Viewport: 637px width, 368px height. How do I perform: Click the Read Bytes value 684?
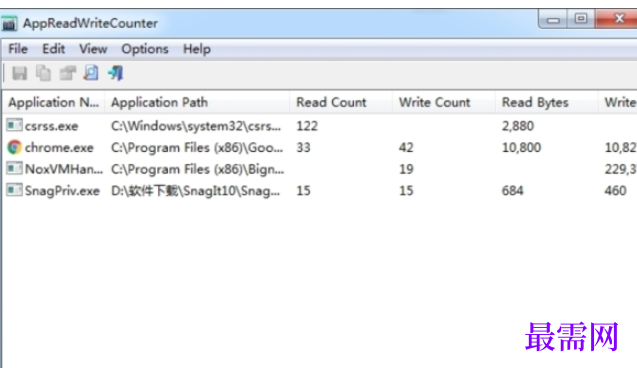click(512, 190)
